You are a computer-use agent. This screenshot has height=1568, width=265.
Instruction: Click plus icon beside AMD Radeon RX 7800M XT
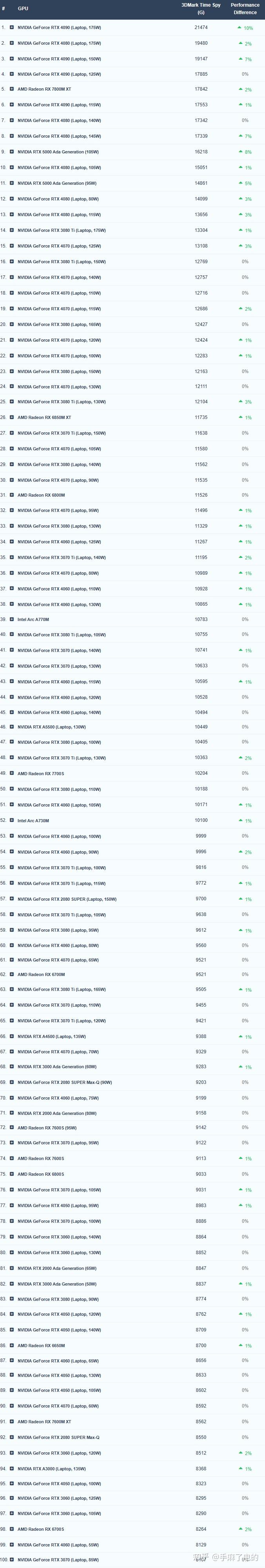(11, 89)
